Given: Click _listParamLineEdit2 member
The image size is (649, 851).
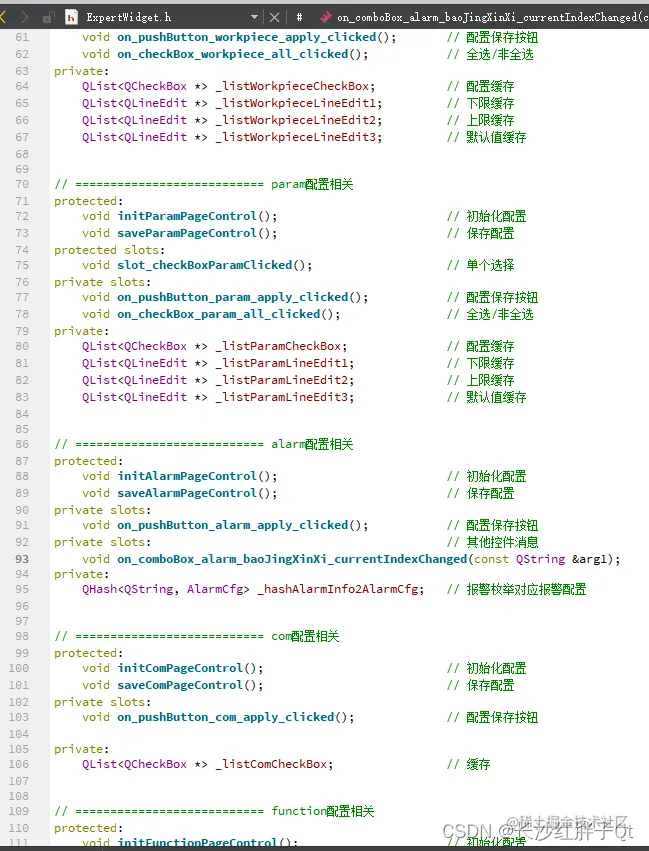Looking at the screenshot, I should click(x=282, y=380).
